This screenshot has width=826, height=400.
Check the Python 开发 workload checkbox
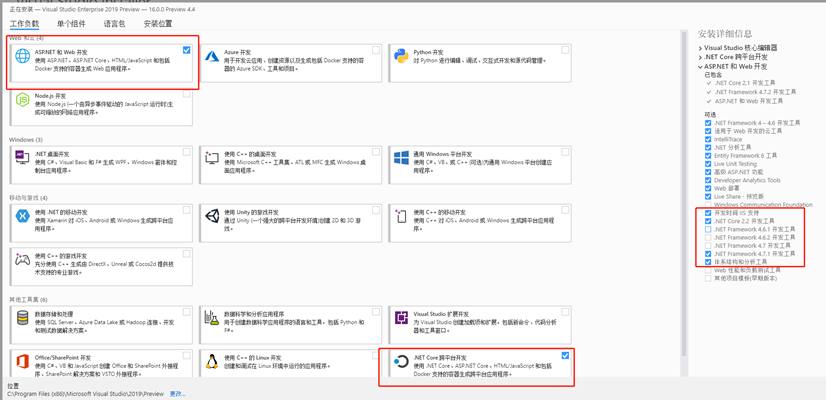coord(565,50)
